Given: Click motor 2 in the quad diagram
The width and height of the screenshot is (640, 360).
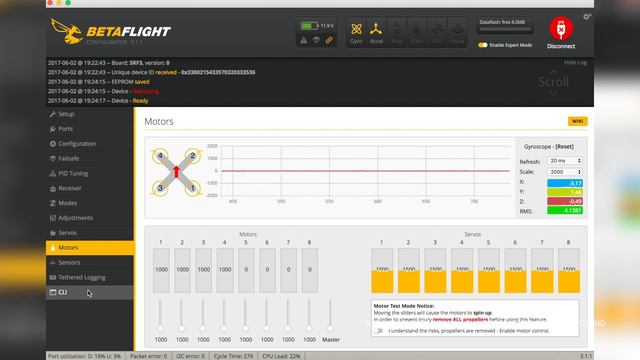Looking at the screenshot, I should click(x=193, y=156).
